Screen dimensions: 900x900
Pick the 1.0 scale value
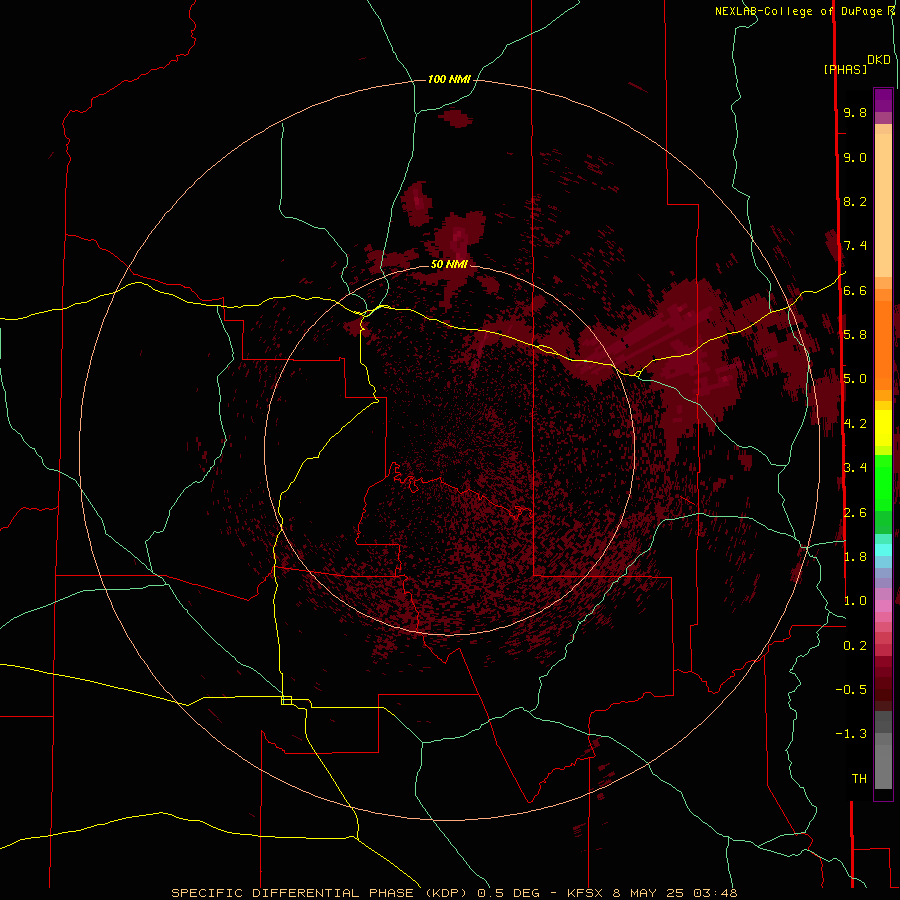[x=855, y=601]
